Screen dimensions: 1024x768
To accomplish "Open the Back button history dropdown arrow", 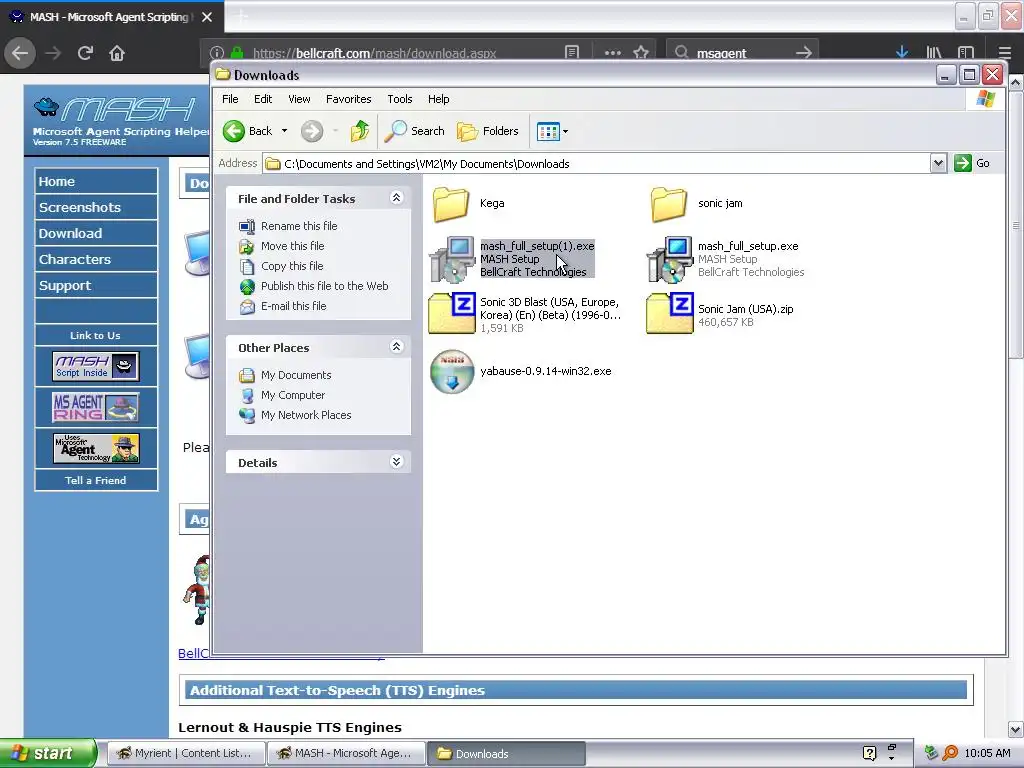I will point(284,131).
